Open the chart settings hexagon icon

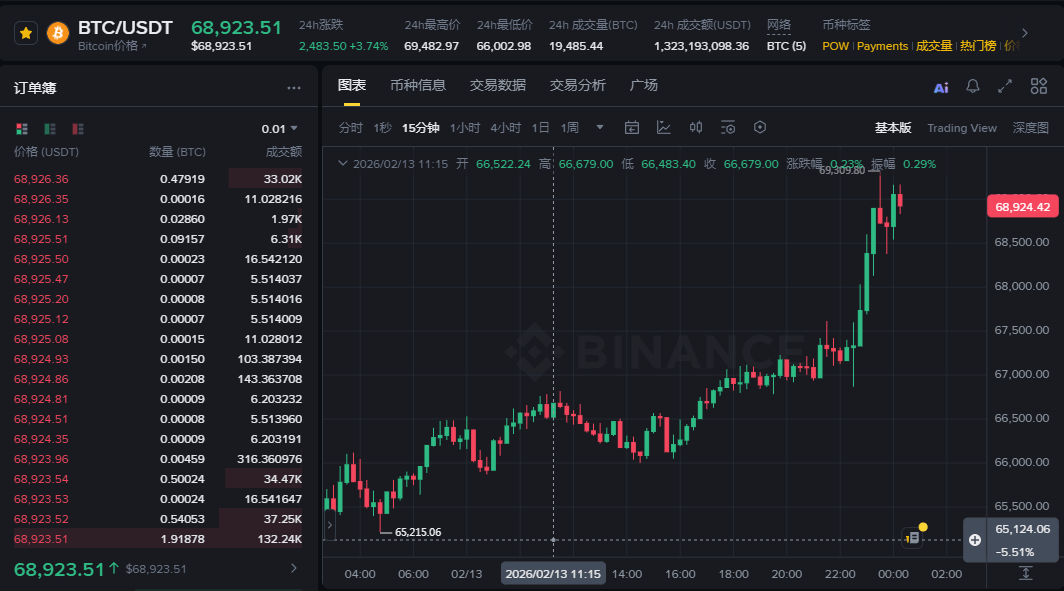coord(760,128)
